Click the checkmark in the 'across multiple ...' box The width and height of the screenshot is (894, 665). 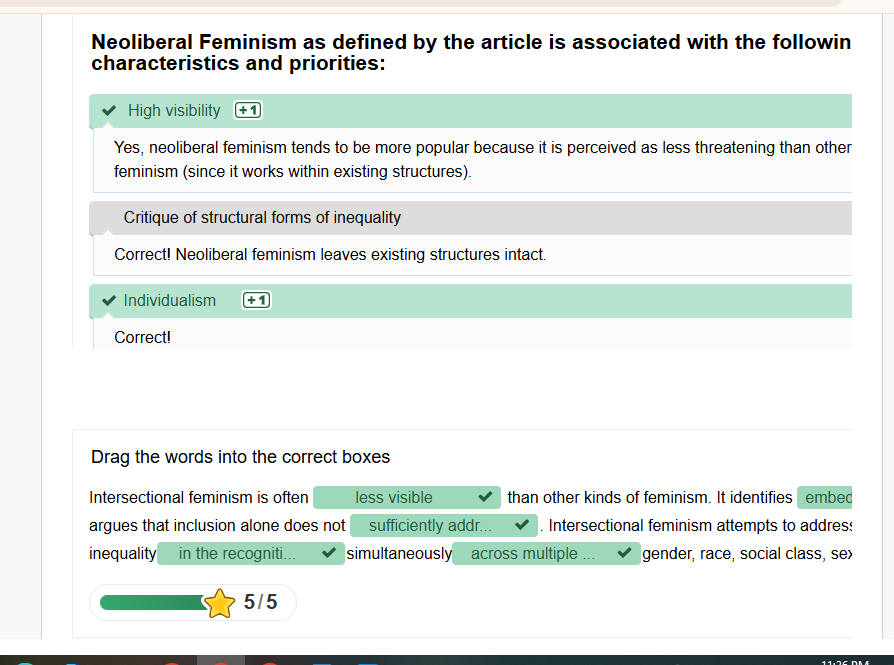coord(625,553)
